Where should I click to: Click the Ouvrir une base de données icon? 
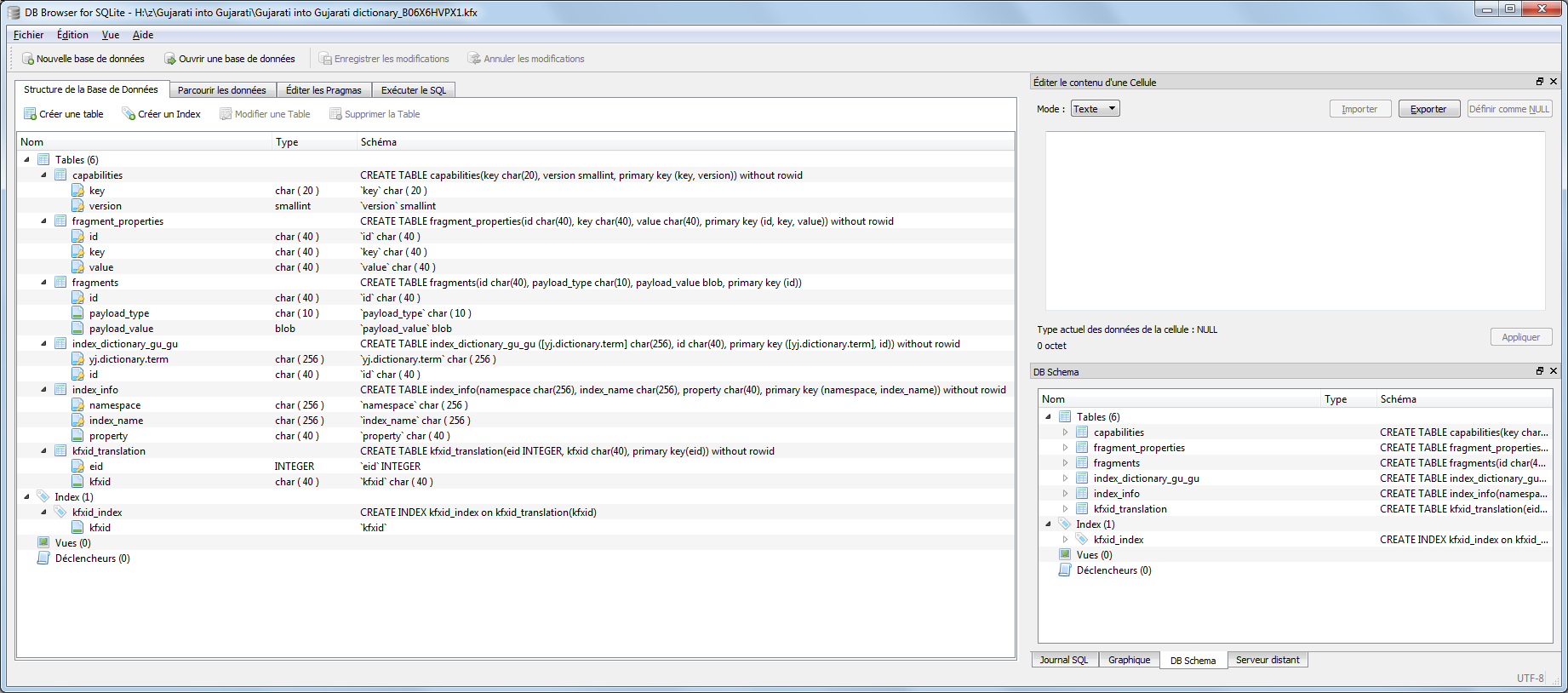(170, 59)
